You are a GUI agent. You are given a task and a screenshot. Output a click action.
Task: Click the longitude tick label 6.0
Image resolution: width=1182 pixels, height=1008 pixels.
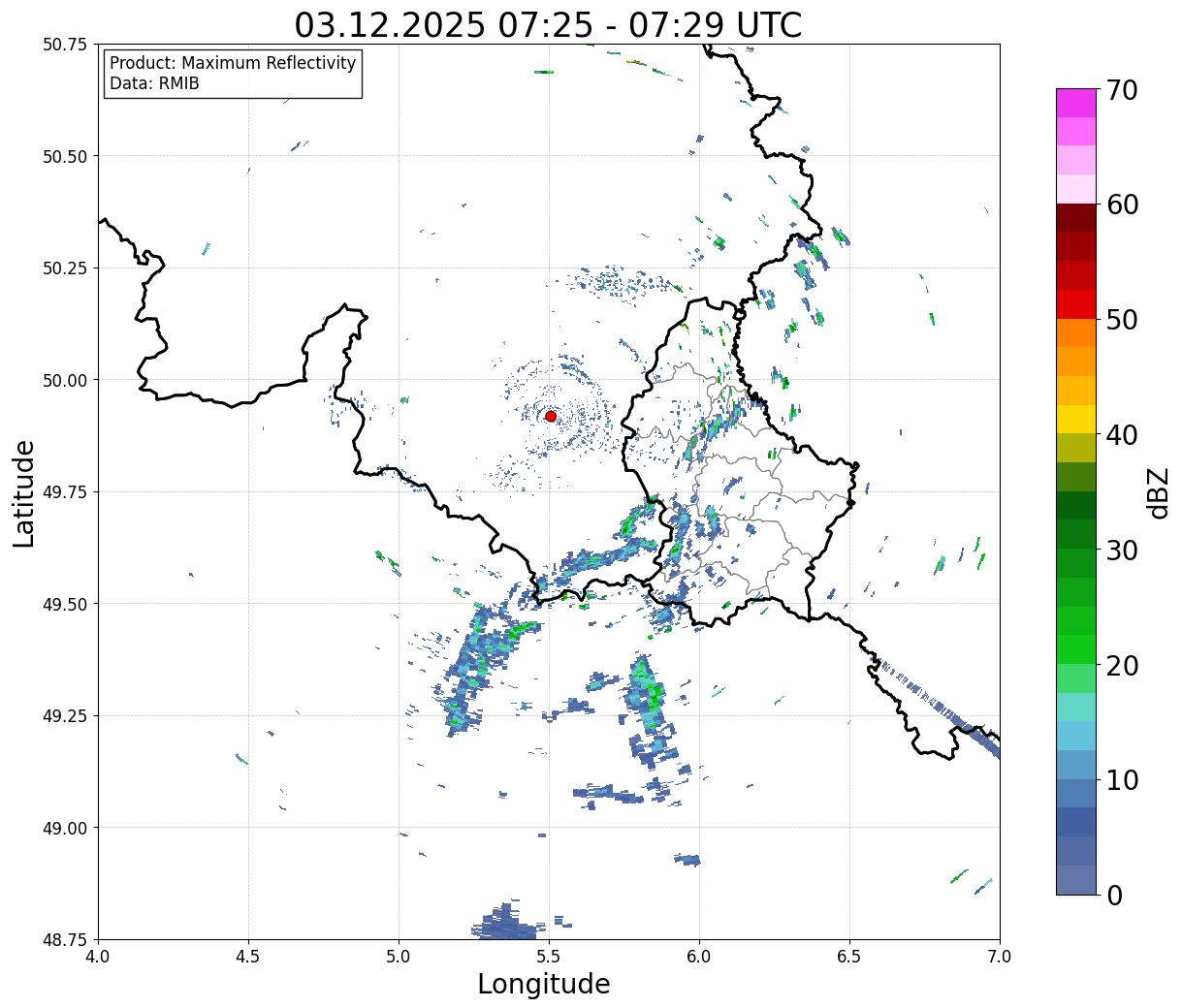(699, 957)
